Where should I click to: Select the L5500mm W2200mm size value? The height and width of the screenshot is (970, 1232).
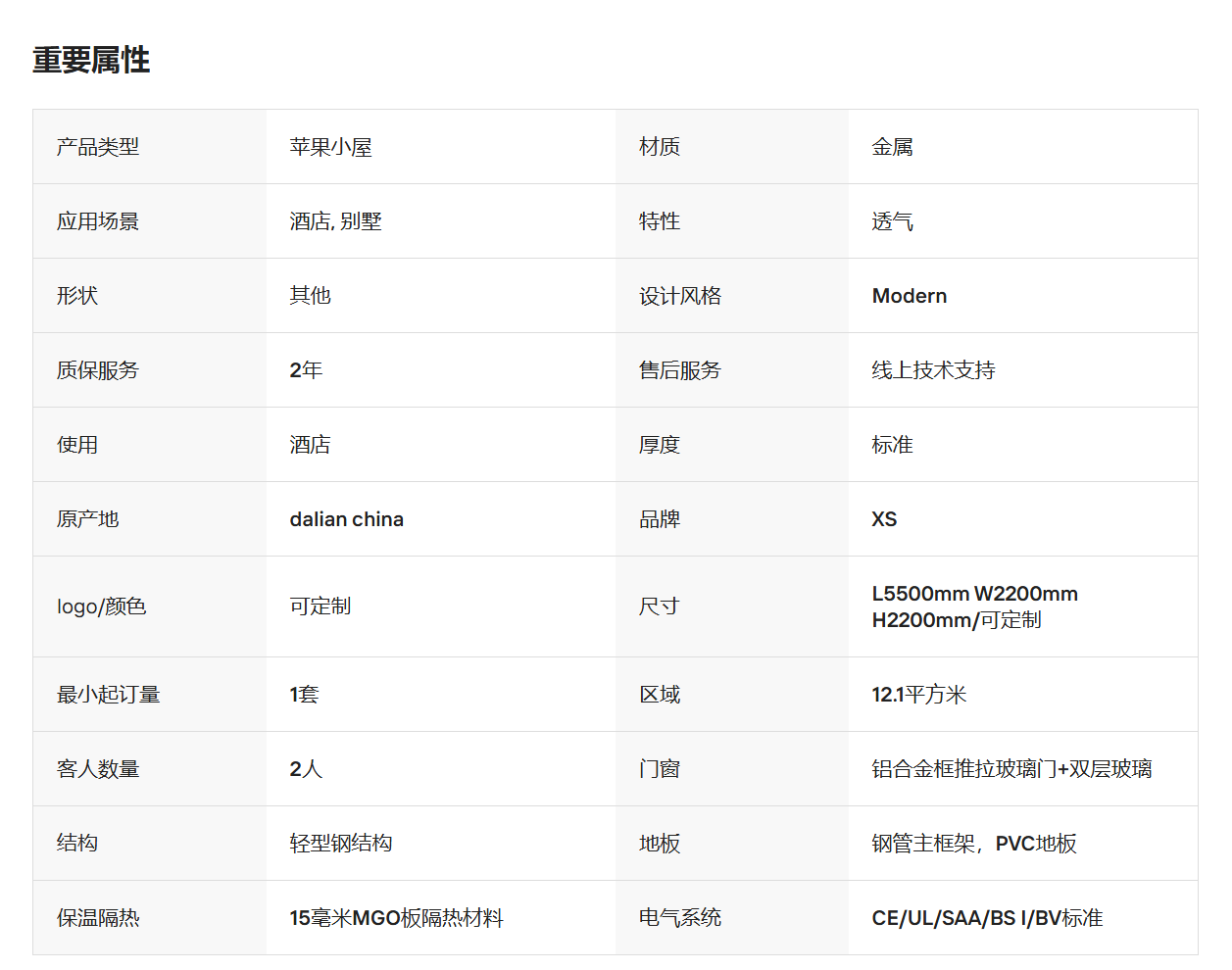point(975,606)
